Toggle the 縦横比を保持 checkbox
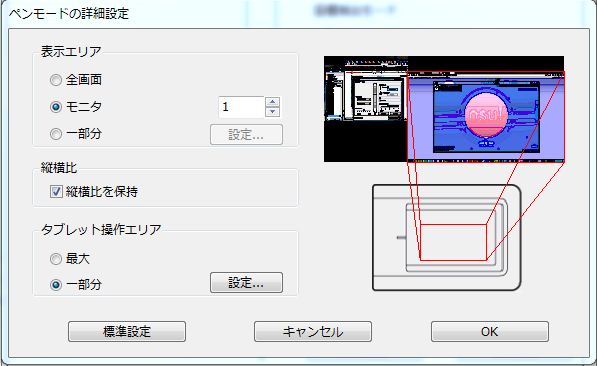Screen dimensions: 597x366 pyautogui.click(x=56, y=191)
